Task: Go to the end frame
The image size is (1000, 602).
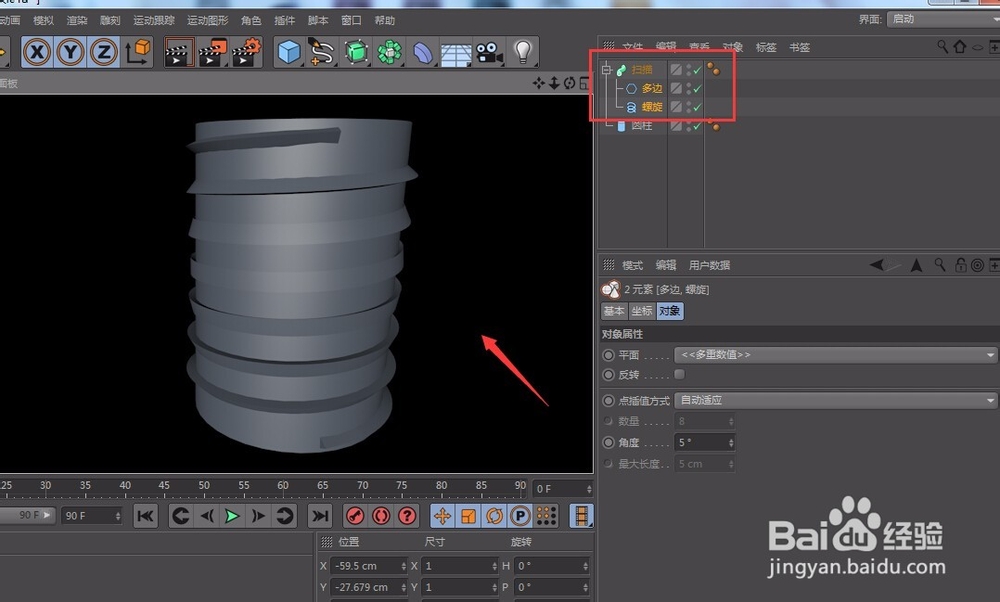Action: [320, 515]
